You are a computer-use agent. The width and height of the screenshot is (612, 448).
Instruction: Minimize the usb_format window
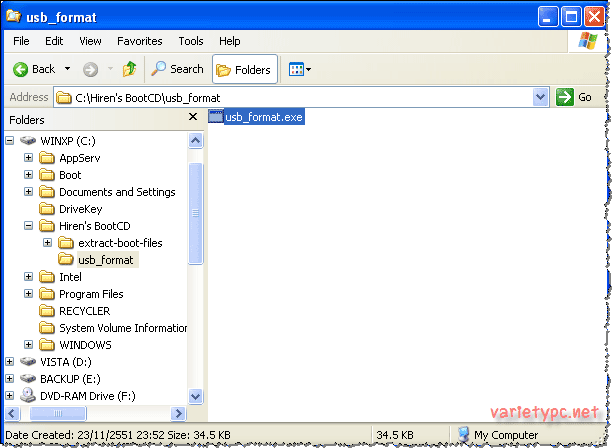click(x=548, y=17)
